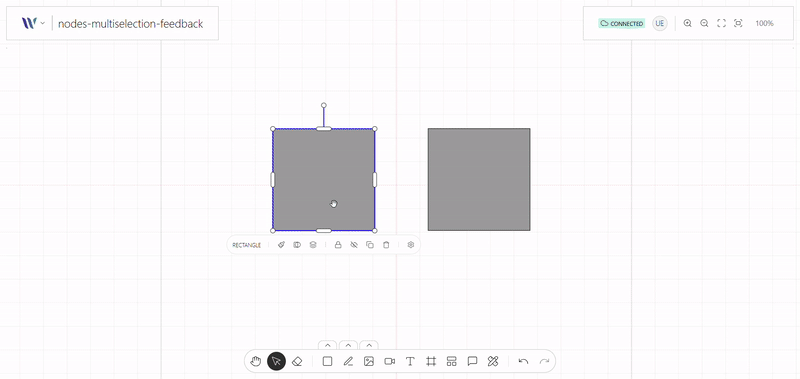
Task: Insert an image with Image tool
Action: point(369,361)
